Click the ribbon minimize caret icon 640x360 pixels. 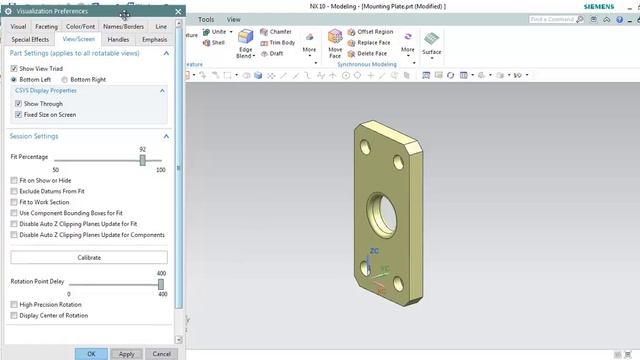click(x=607, y=20)
